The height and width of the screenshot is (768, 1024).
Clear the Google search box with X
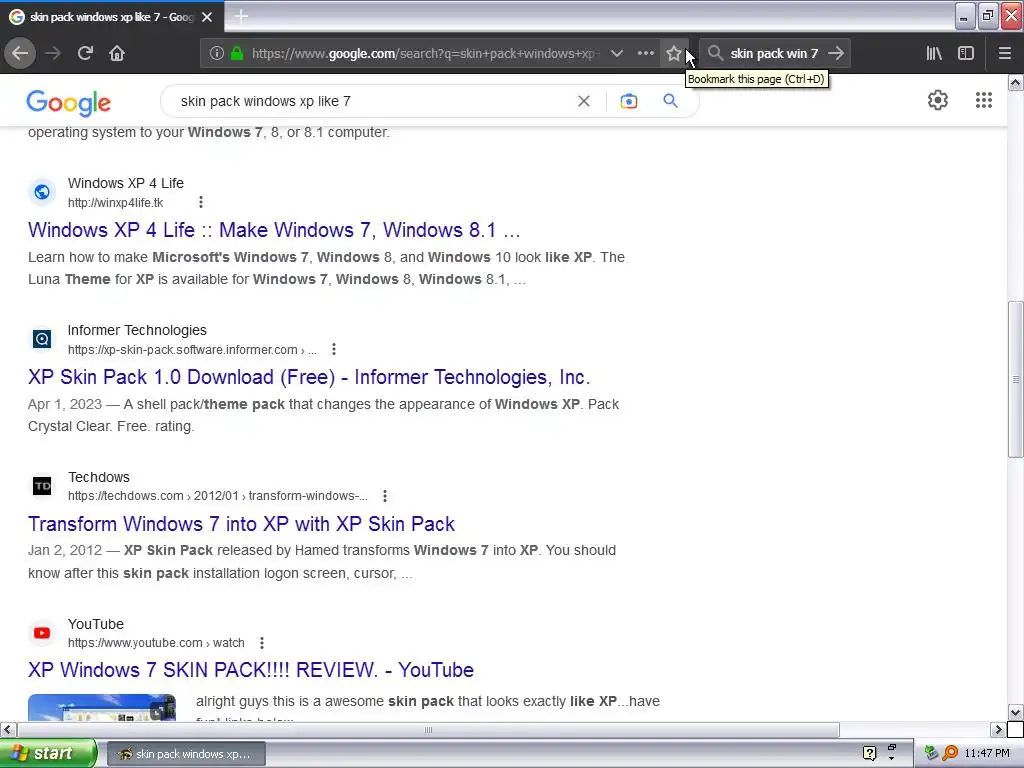point(584,101)
